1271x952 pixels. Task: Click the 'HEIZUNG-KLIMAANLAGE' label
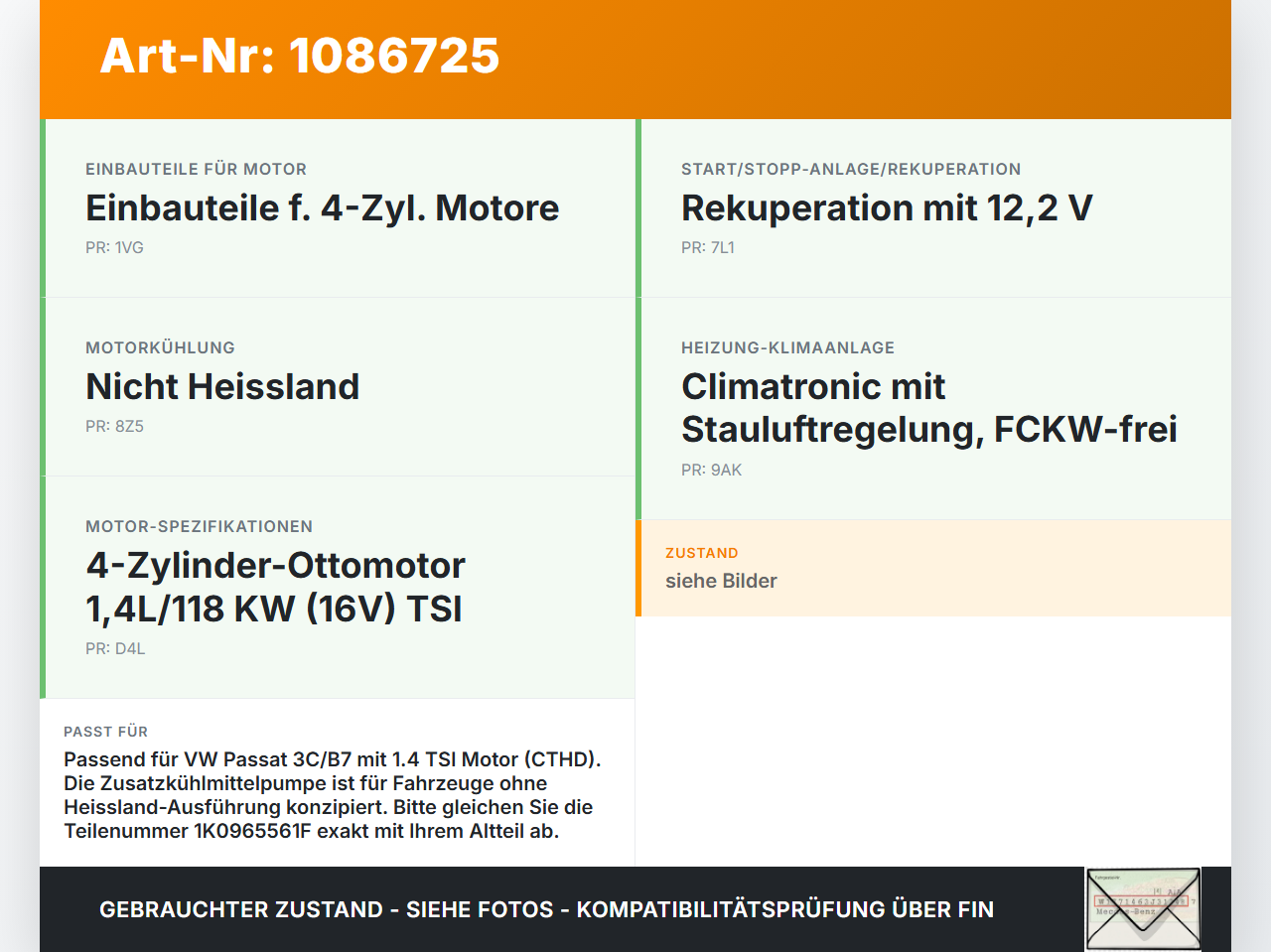787,347
